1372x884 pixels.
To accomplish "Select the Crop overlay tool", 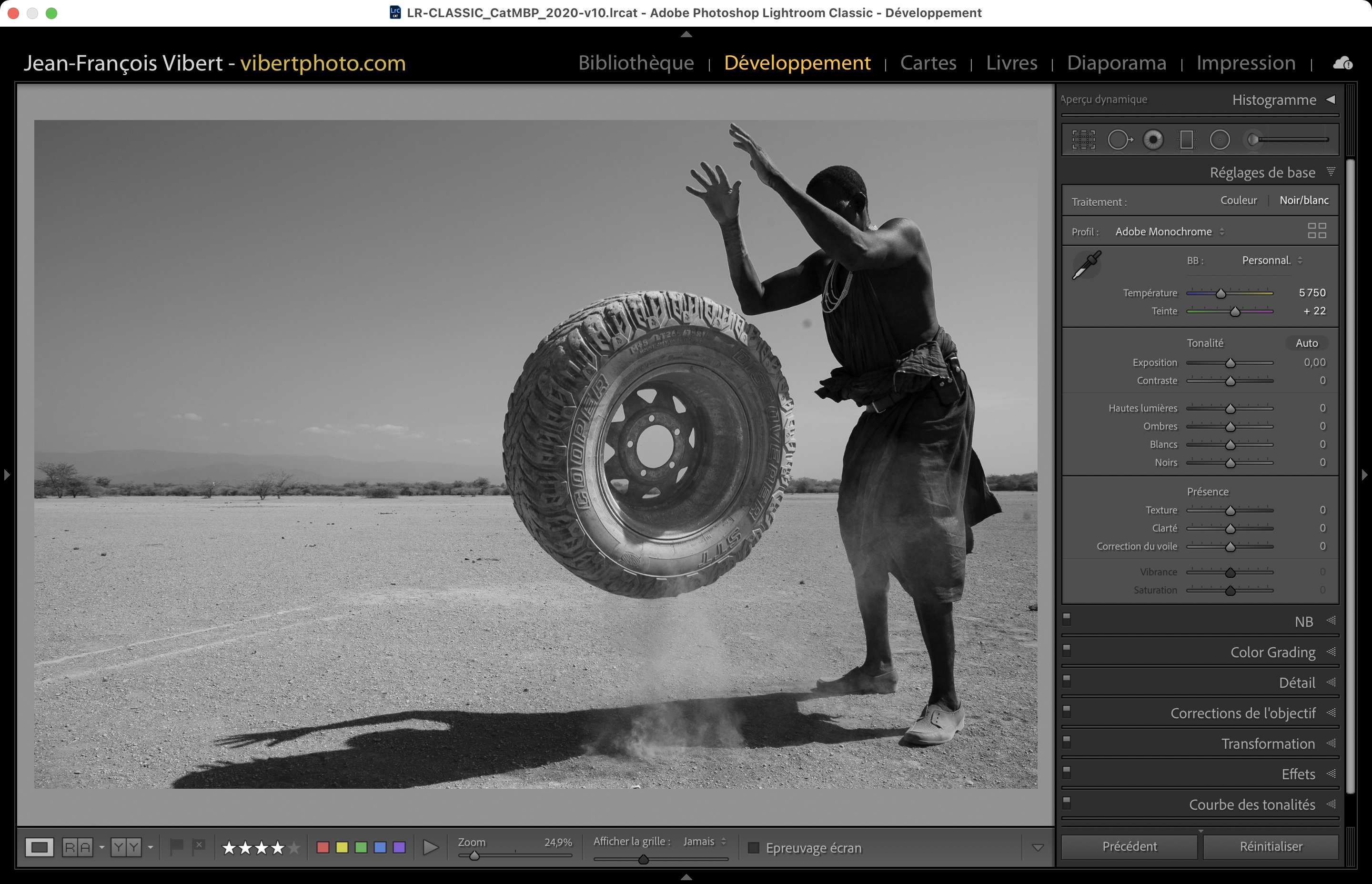I will 1083,140.
